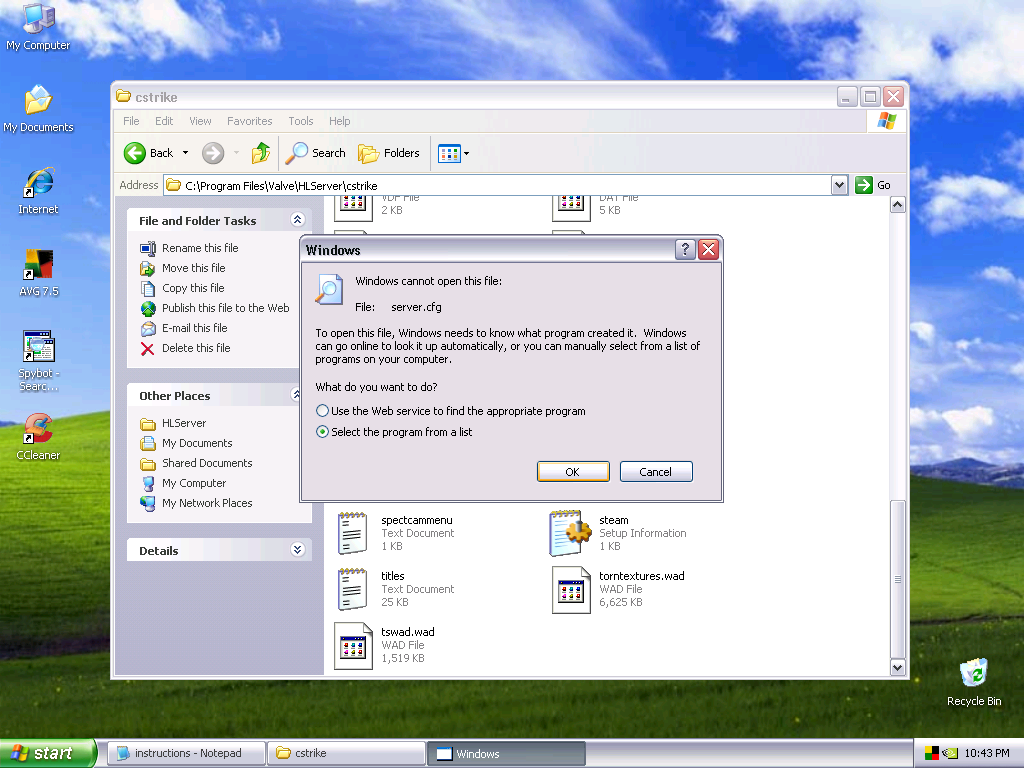Click the Go button

(x=873, y=185)
